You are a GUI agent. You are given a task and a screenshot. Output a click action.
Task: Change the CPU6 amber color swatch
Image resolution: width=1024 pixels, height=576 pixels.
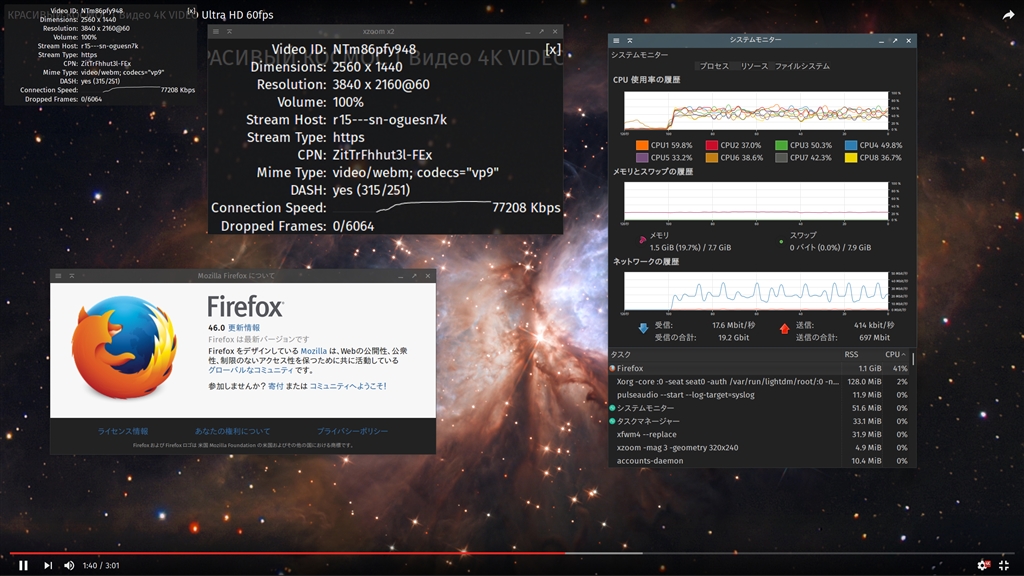pyautogui.click(x=712, y=157)
